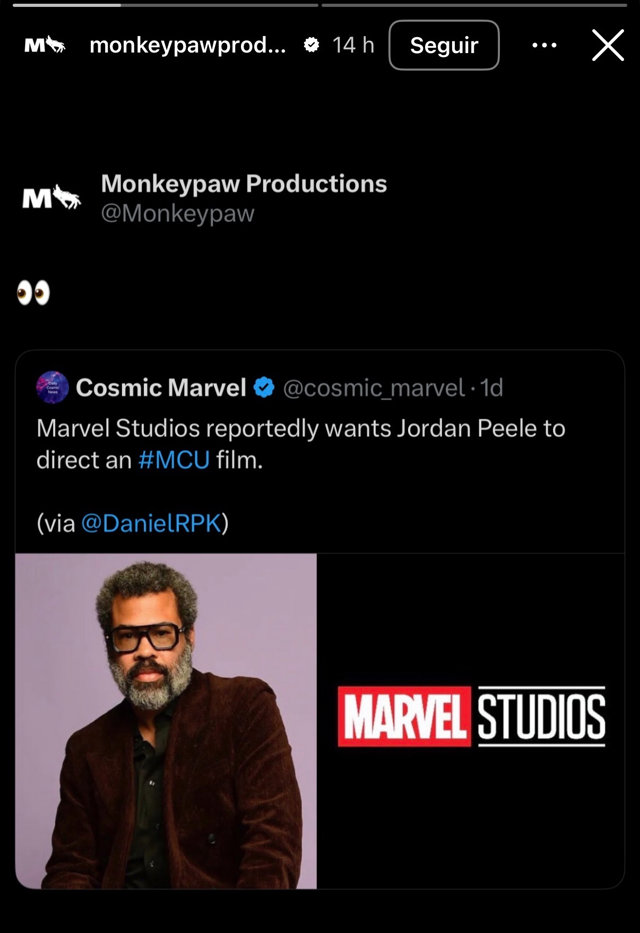The width and height of the screenshot is (640, 933).
Task: Follow the #MCU hashtag link
Action: [174, 461]
